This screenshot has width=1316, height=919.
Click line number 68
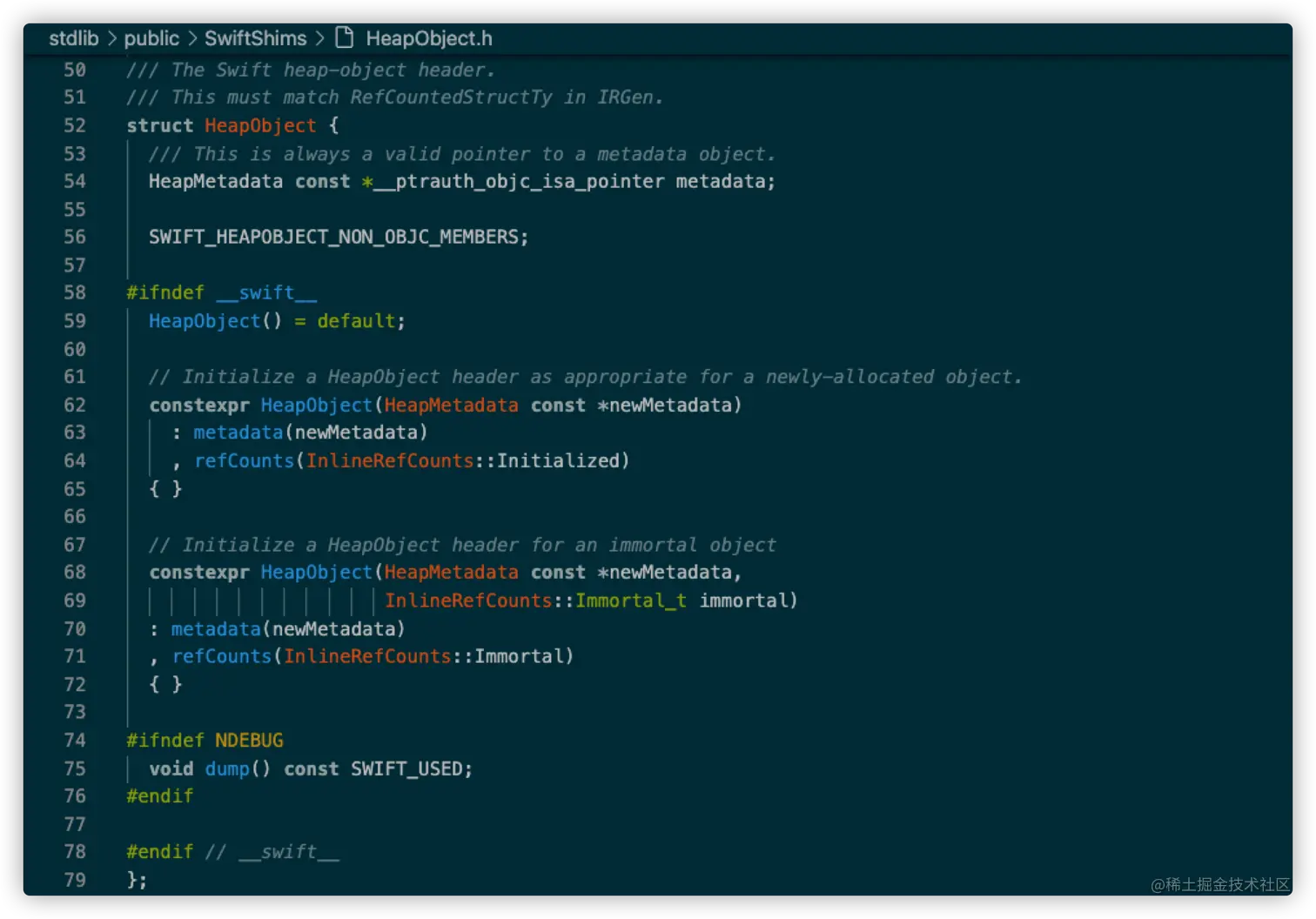[75, 572]
